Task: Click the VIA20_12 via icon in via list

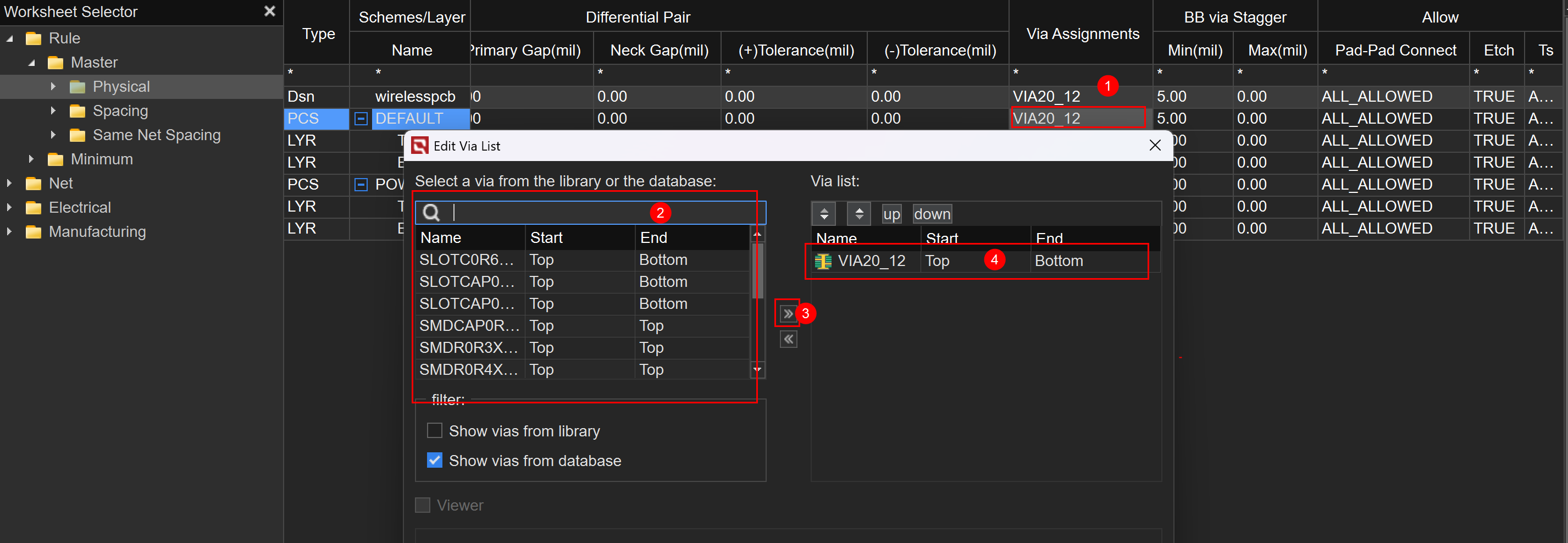Action: (823, 261)
